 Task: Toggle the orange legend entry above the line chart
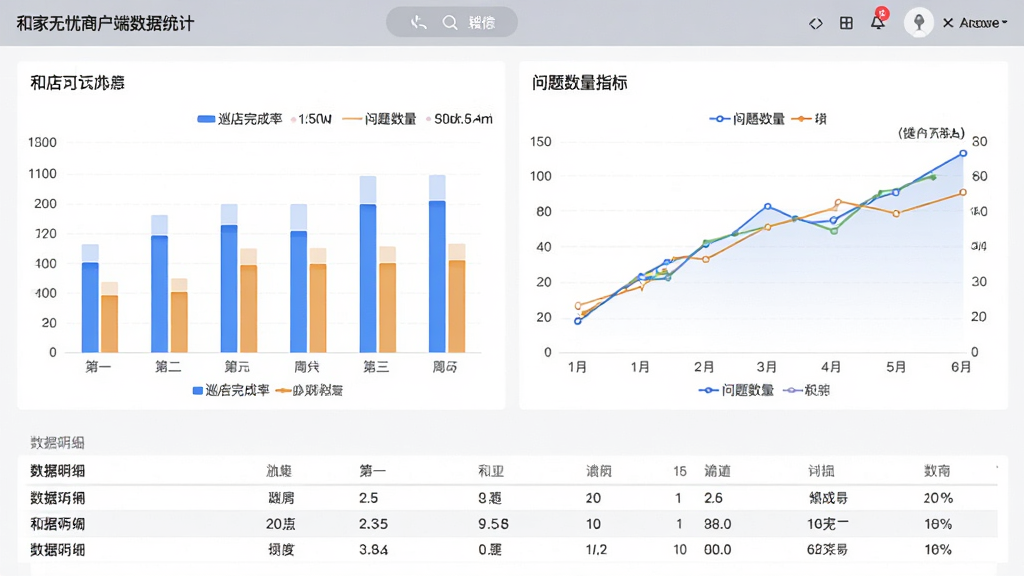(809, 119)
